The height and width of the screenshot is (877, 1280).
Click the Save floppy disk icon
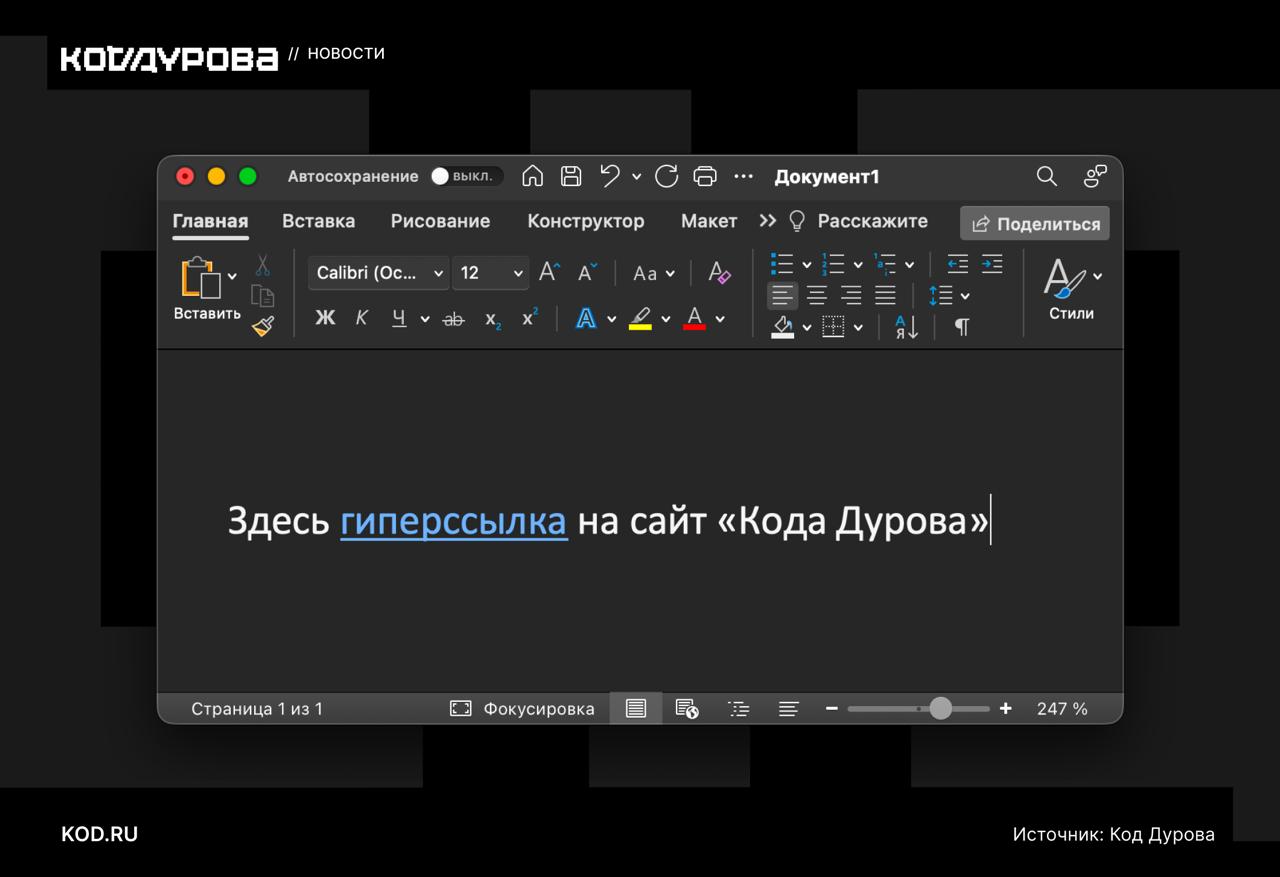571,176
